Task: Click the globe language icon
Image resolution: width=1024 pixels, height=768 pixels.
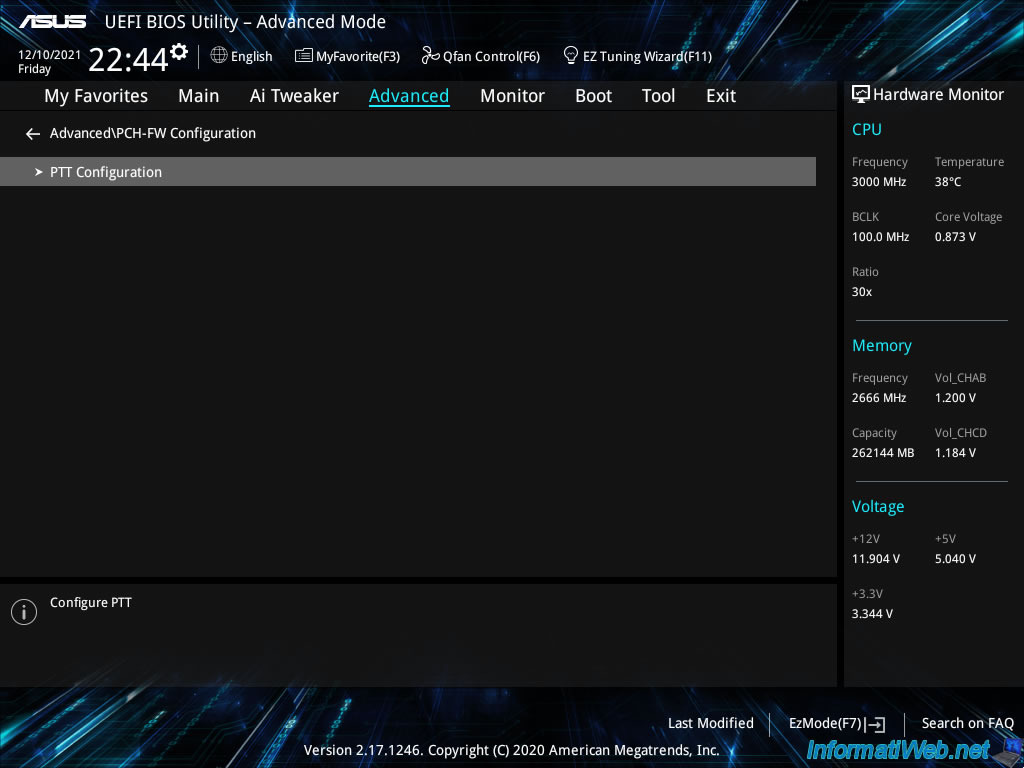Action: click(x=219, y=56)
